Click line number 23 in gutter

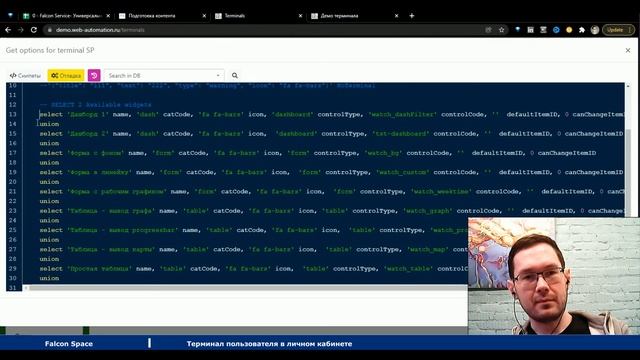click(x=12, y=211)
